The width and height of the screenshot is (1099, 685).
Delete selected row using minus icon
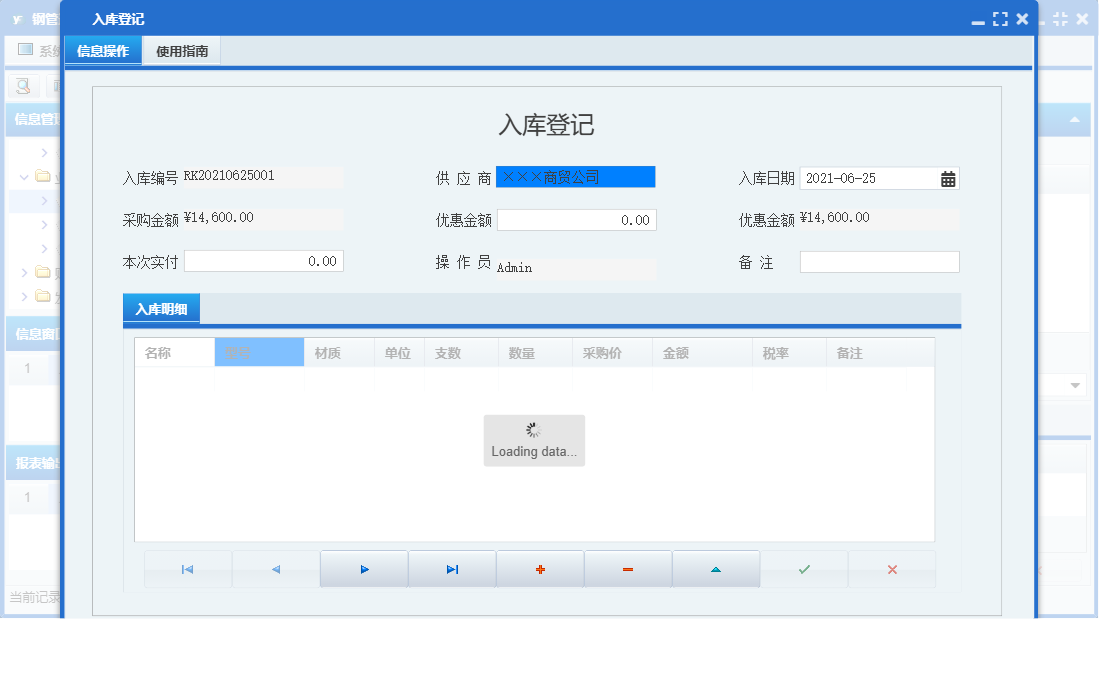pyautogui.click(x=628, y=568)
